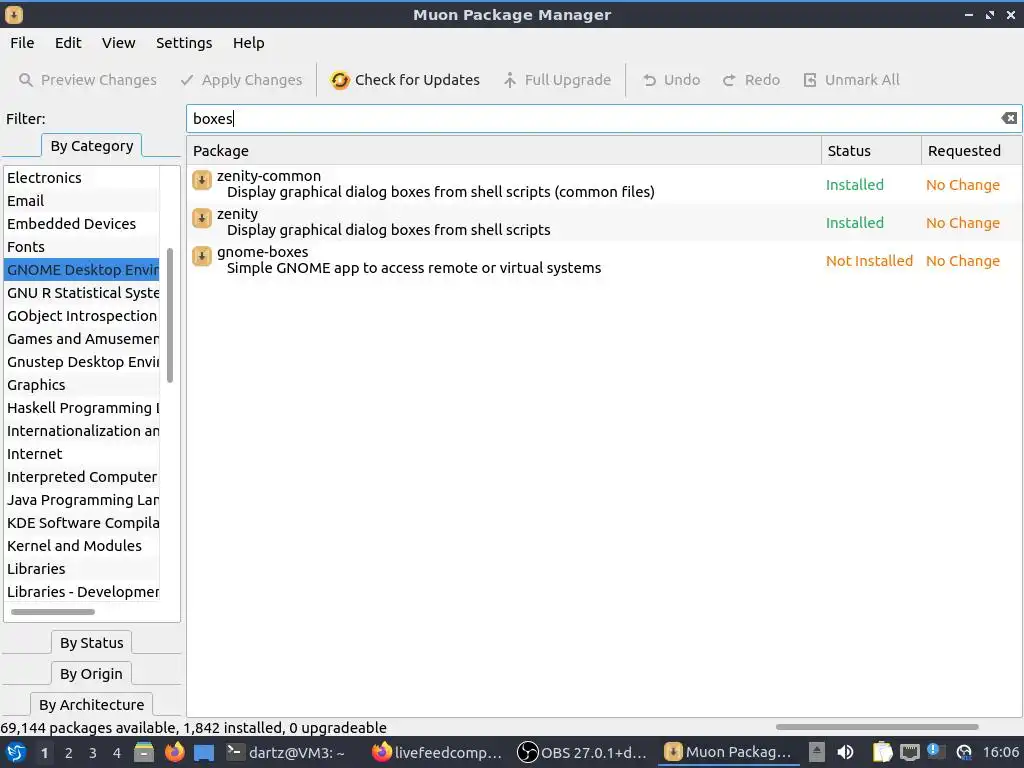Image resolution: width=1024 pixels, height=768 pixels.
Task: Select the GNU R Statistical System category
Action: [82, 293]
